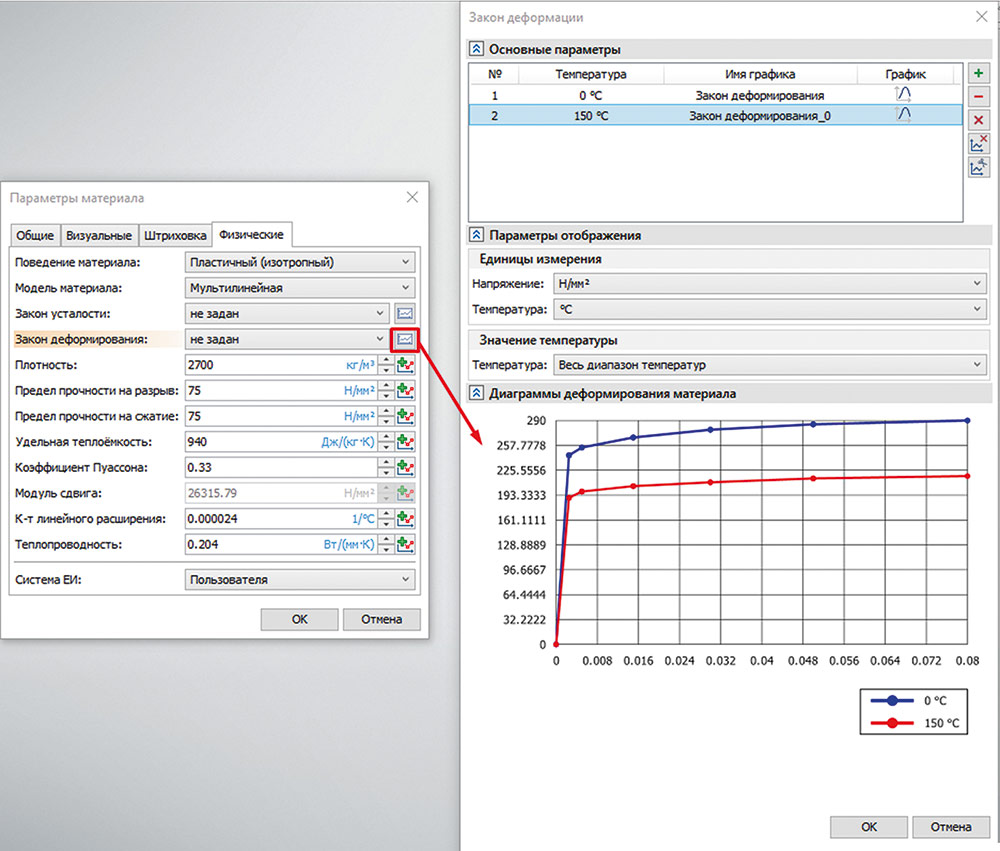Image resolution: width=1000 pixels, height=851 pixels.
Task: Click the red X delete-all icon
Action: tap(978, 120)
